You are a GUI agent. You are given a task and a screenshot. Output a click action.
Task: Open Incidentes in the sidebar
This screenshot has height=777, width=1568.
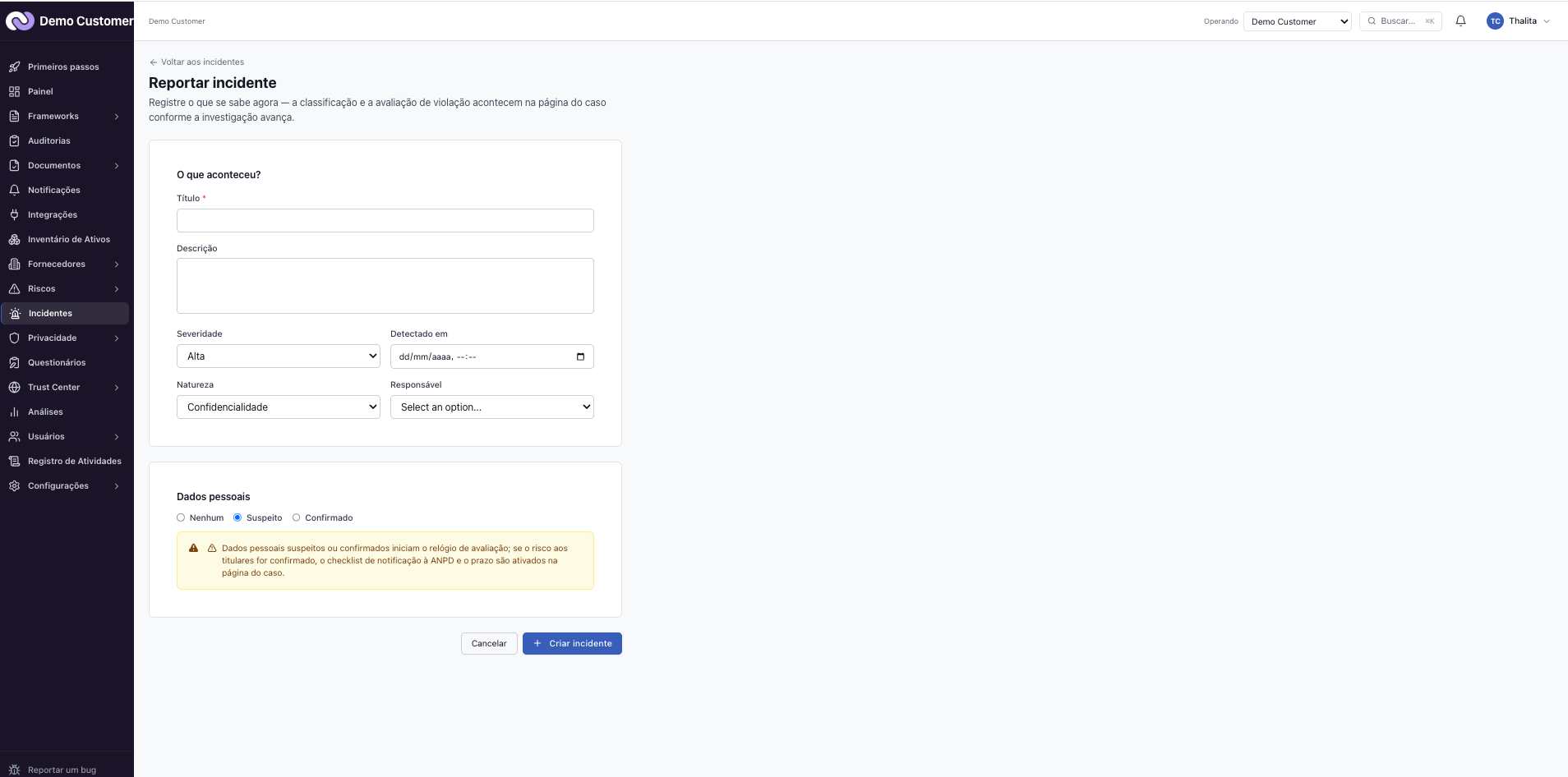[65, 313]
